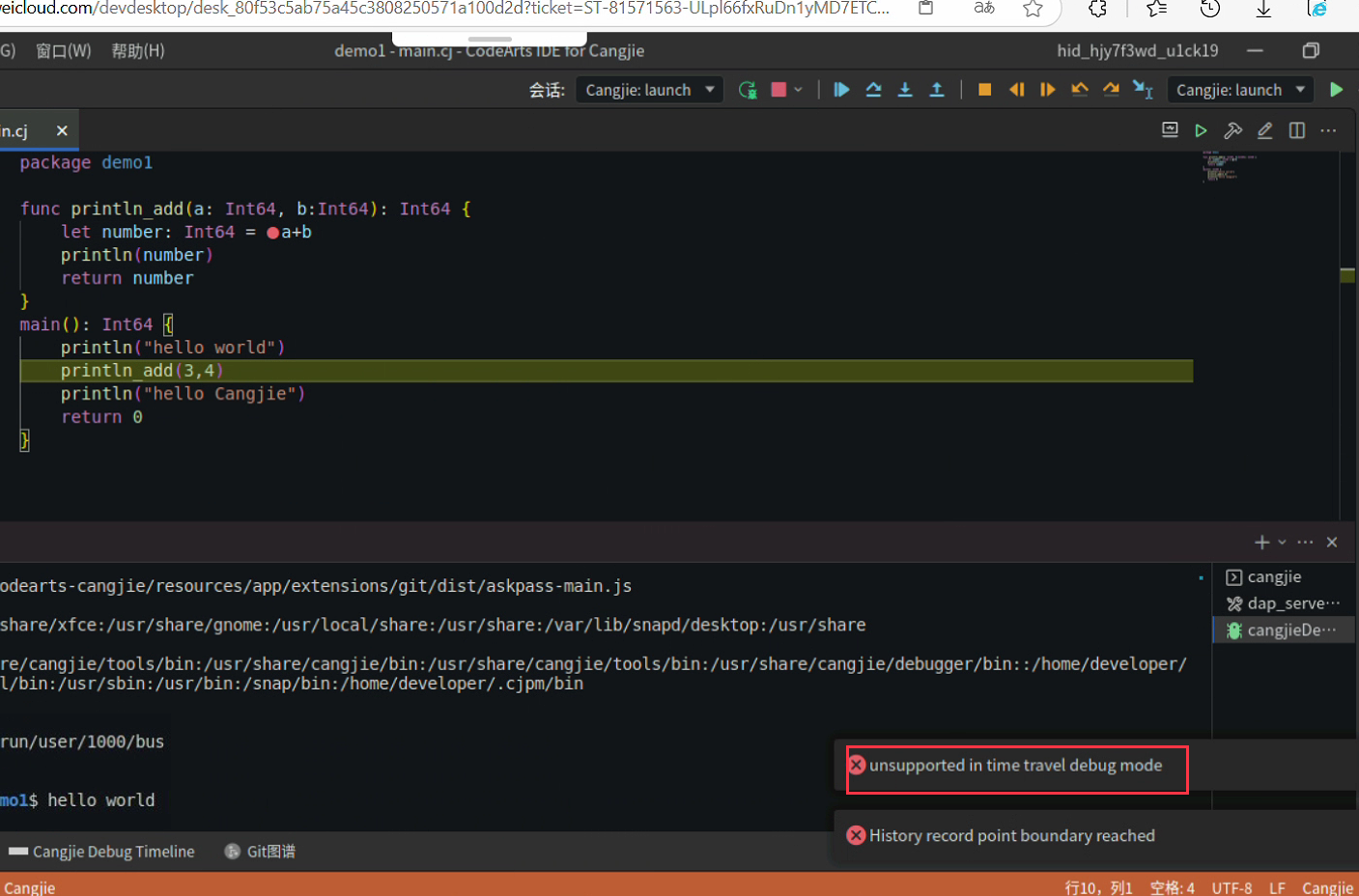Viewport: 1359px width, 896px height.
Task: Open the session 'Cangjie: launch' dropdown
Action: [x=650, y=90]
